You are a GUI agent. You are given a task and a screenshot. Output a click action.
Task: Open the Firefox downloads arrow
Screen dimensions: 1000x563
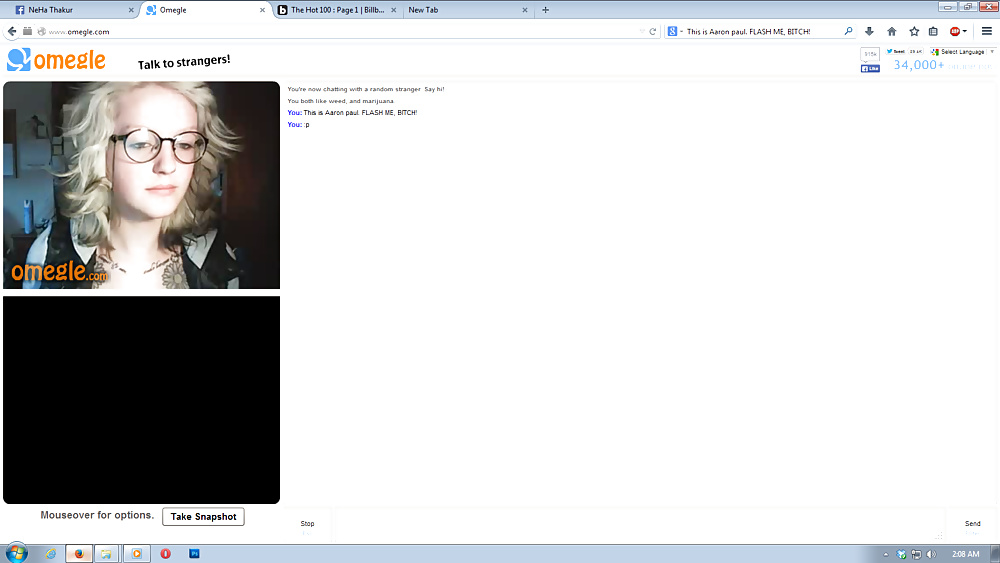point(869,31)
